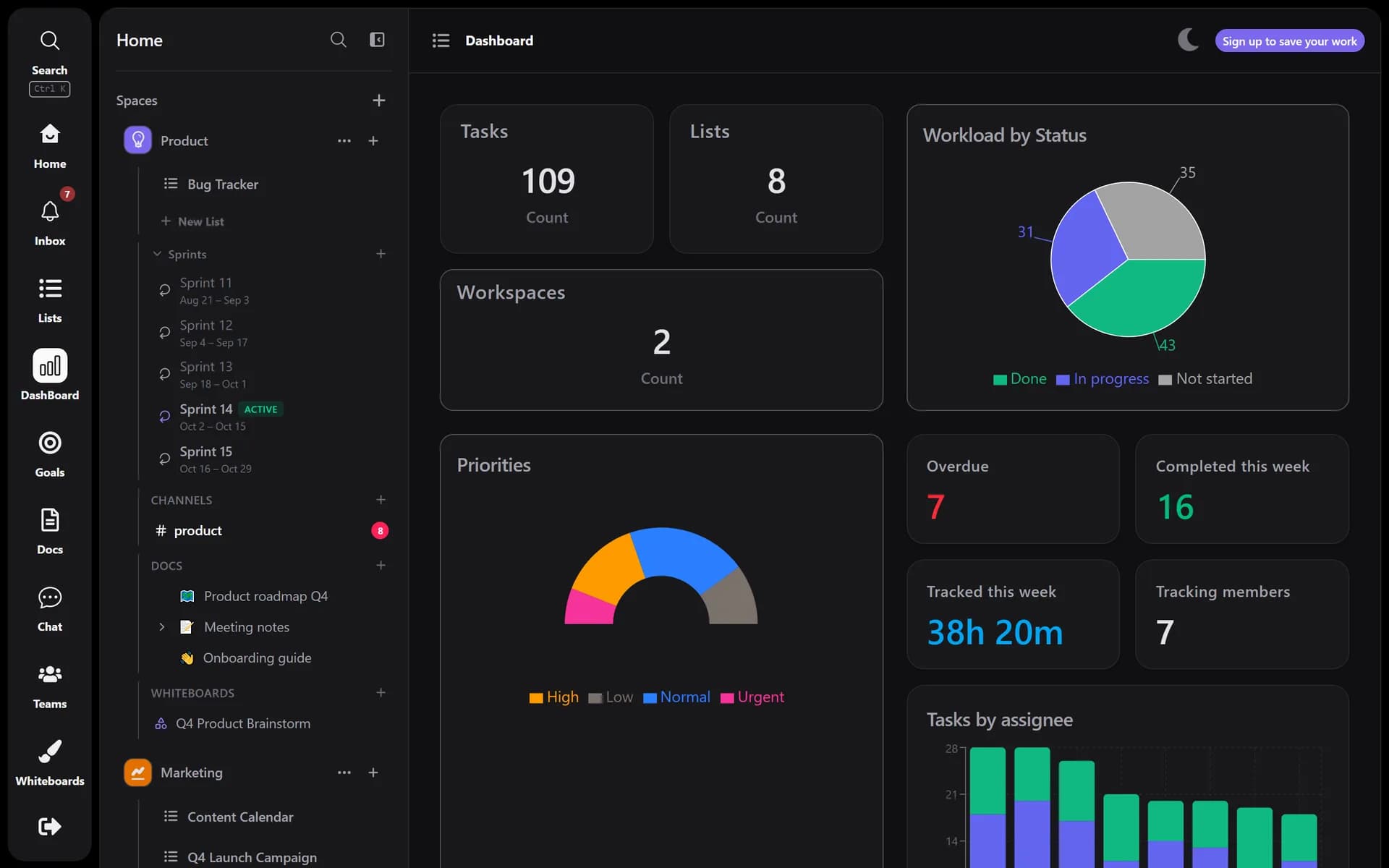Image resolution: width=1389 pixels, height=868 pixels.
Task: Toggle Done legend in Workload chart
Action: tap(1020, 379)
